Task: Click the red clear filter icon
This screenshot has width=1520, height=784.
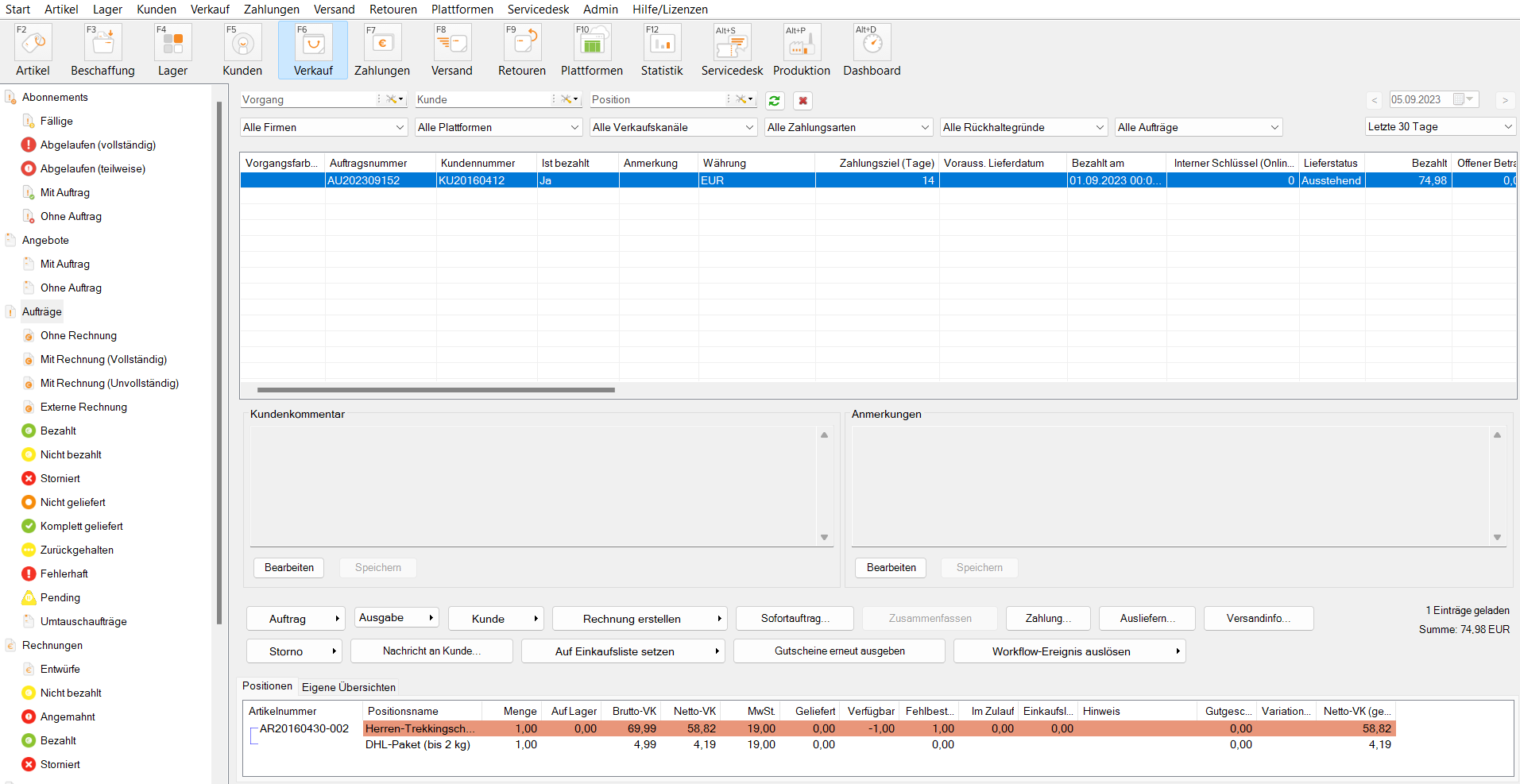Action: [x=803, y=101]
